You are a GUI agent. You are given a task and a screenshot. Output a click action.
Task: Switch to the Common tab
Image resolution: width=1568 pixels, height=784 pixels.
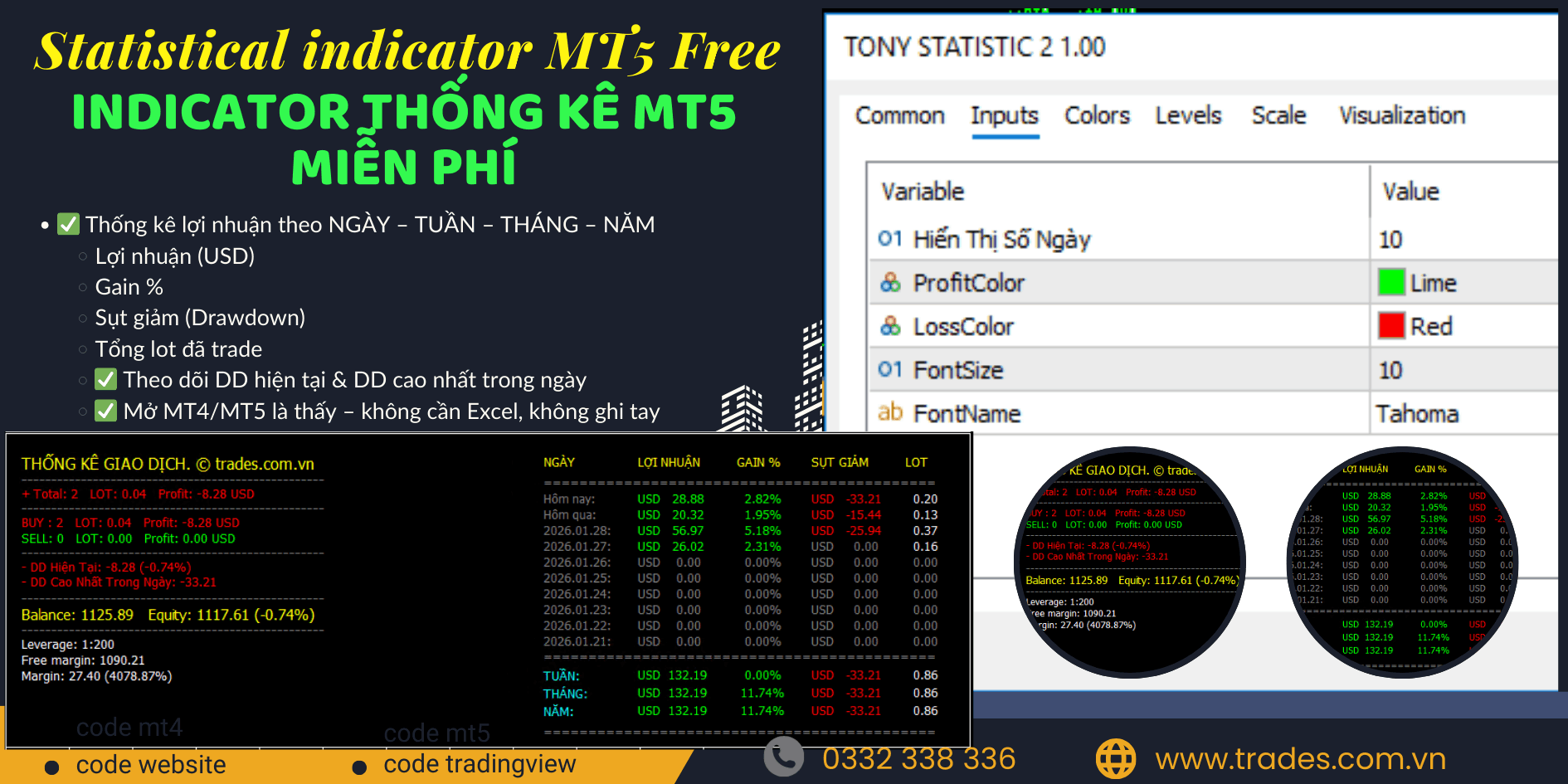[x=899, y=115]
